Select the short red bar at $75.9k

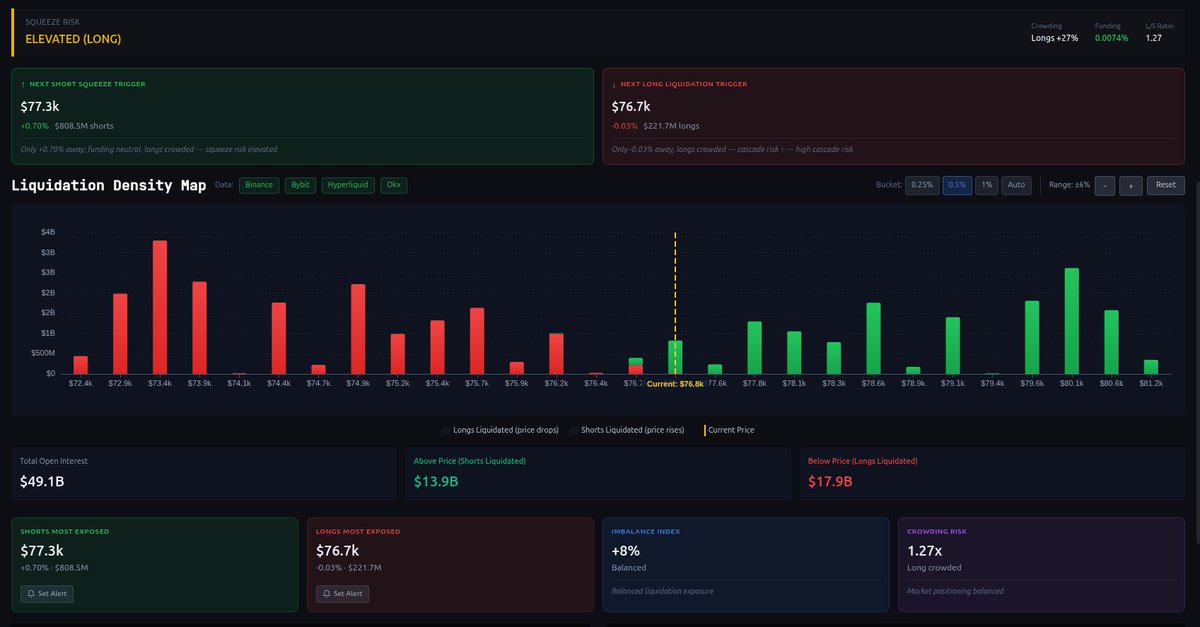pyautogui.click(x=517, y=368)
